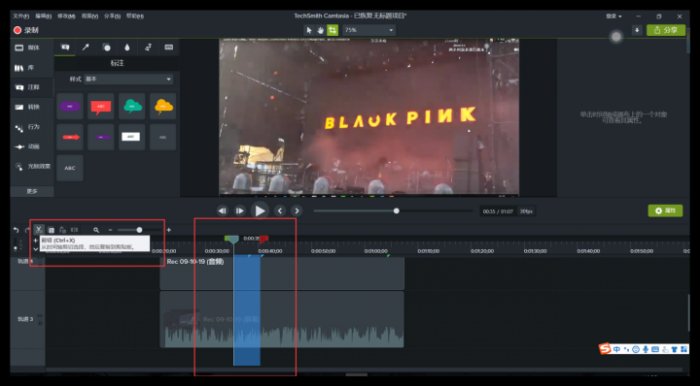The image size is (700, 386).
Task: Open the Media tab in left sidebar
Action: [28, 48]
